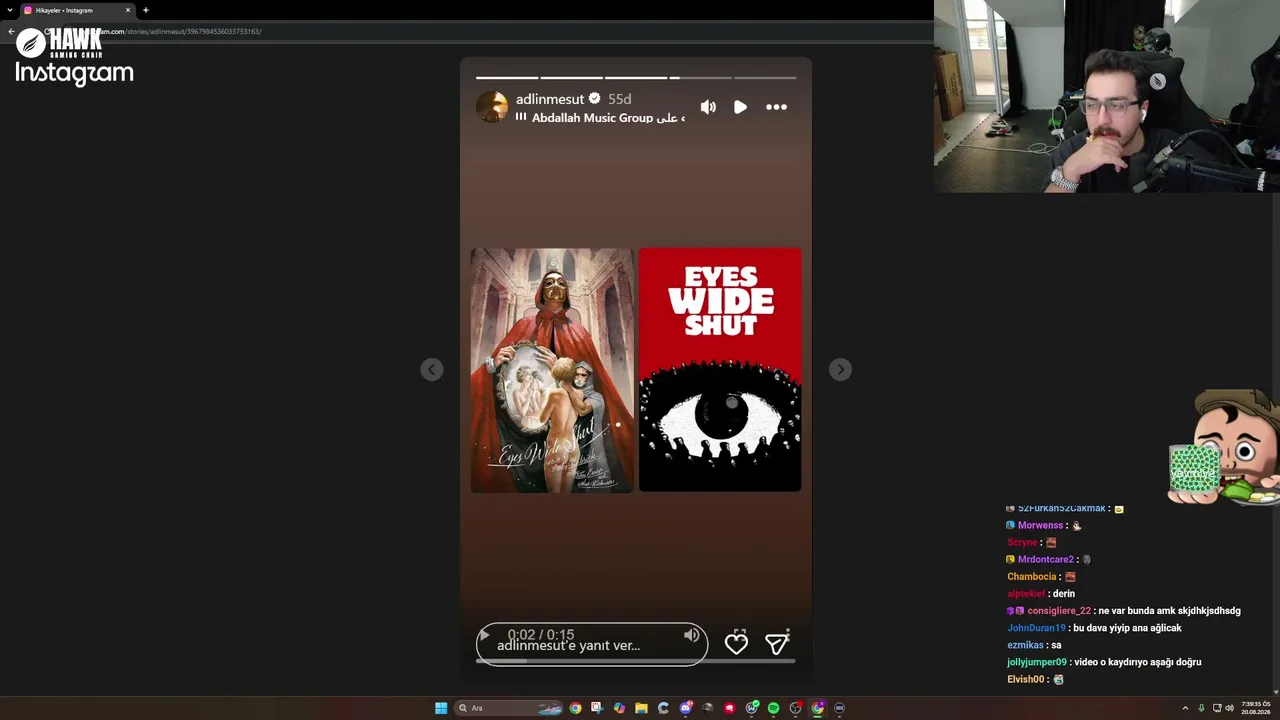Expand the system tray hidden icons chevron

[x=1185, y=708]
